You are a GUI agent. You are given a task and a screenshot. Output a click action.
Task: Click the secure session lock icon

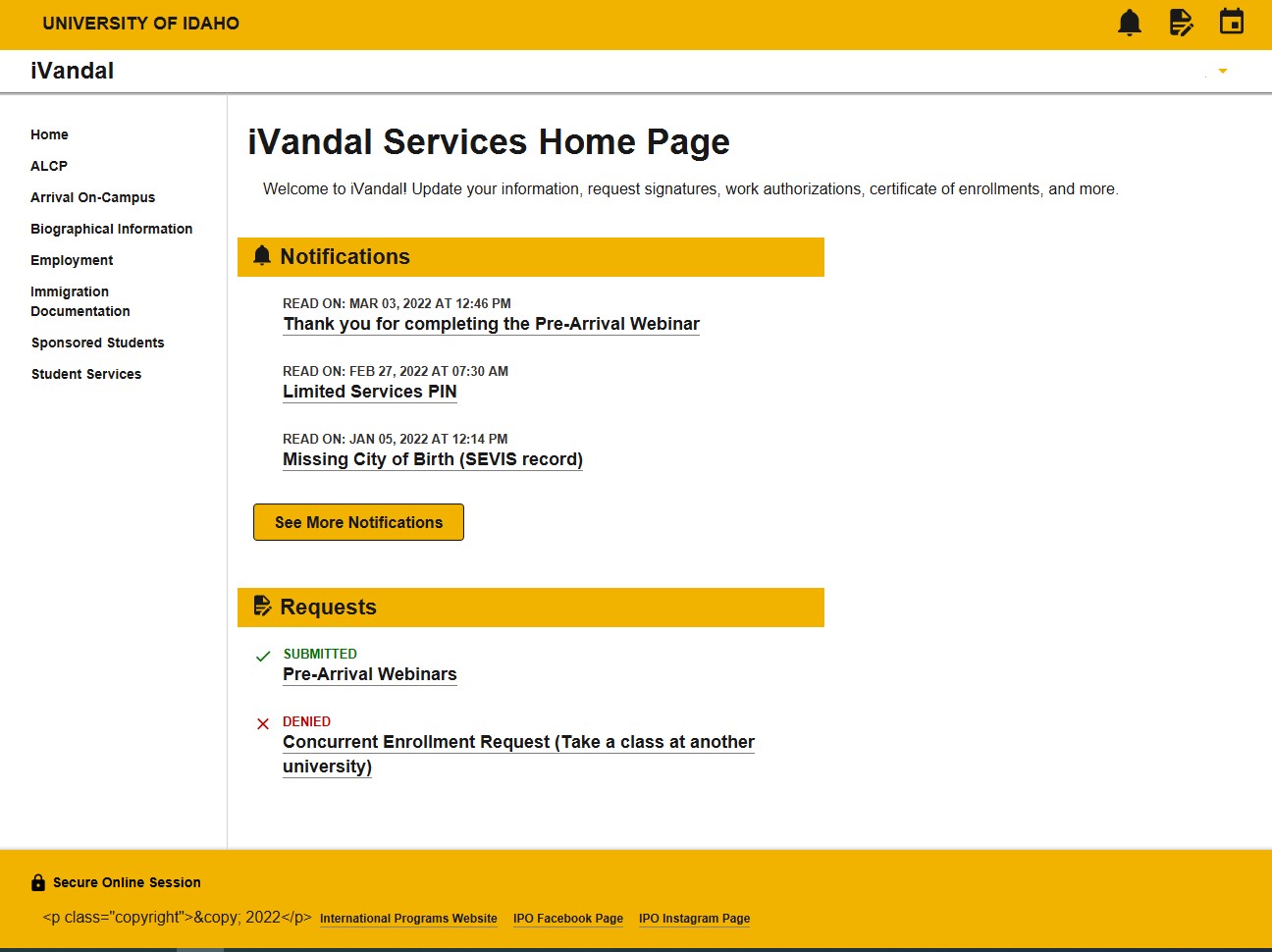[38, 882]
